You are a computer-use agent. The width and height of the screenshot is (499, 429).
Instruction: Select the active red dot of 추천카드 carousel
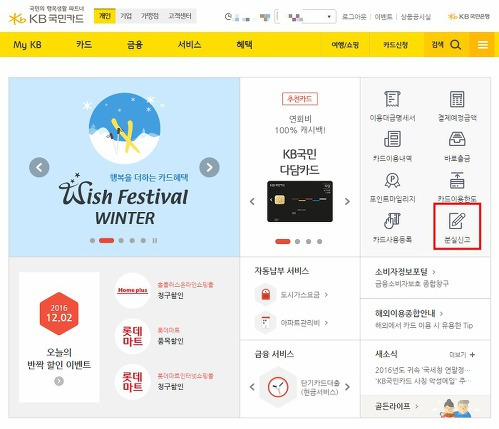(x=283, y=241)
